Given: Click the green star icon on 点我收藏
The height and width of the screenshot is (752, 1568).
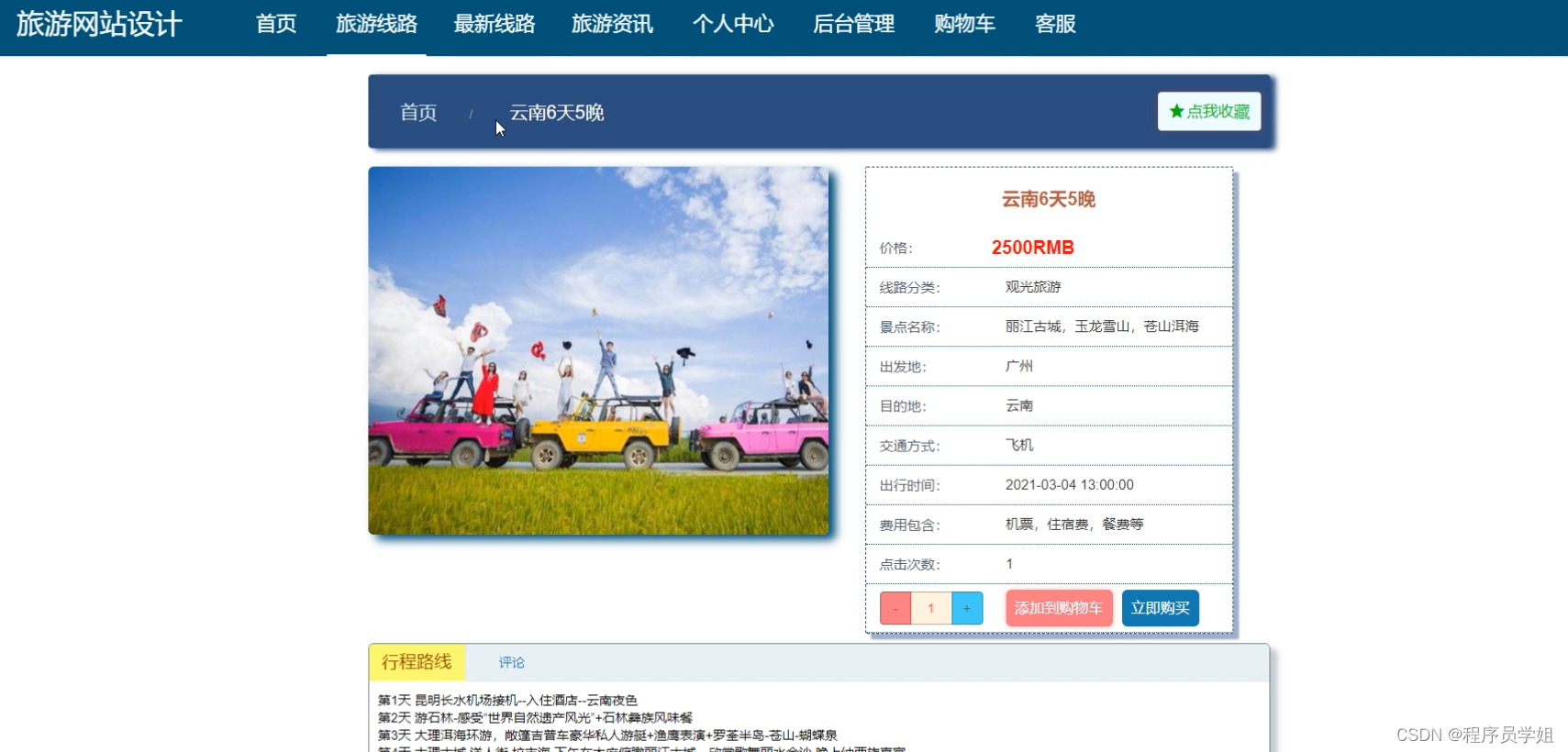Looking at the screenshot, I should tap(1176, 112).
